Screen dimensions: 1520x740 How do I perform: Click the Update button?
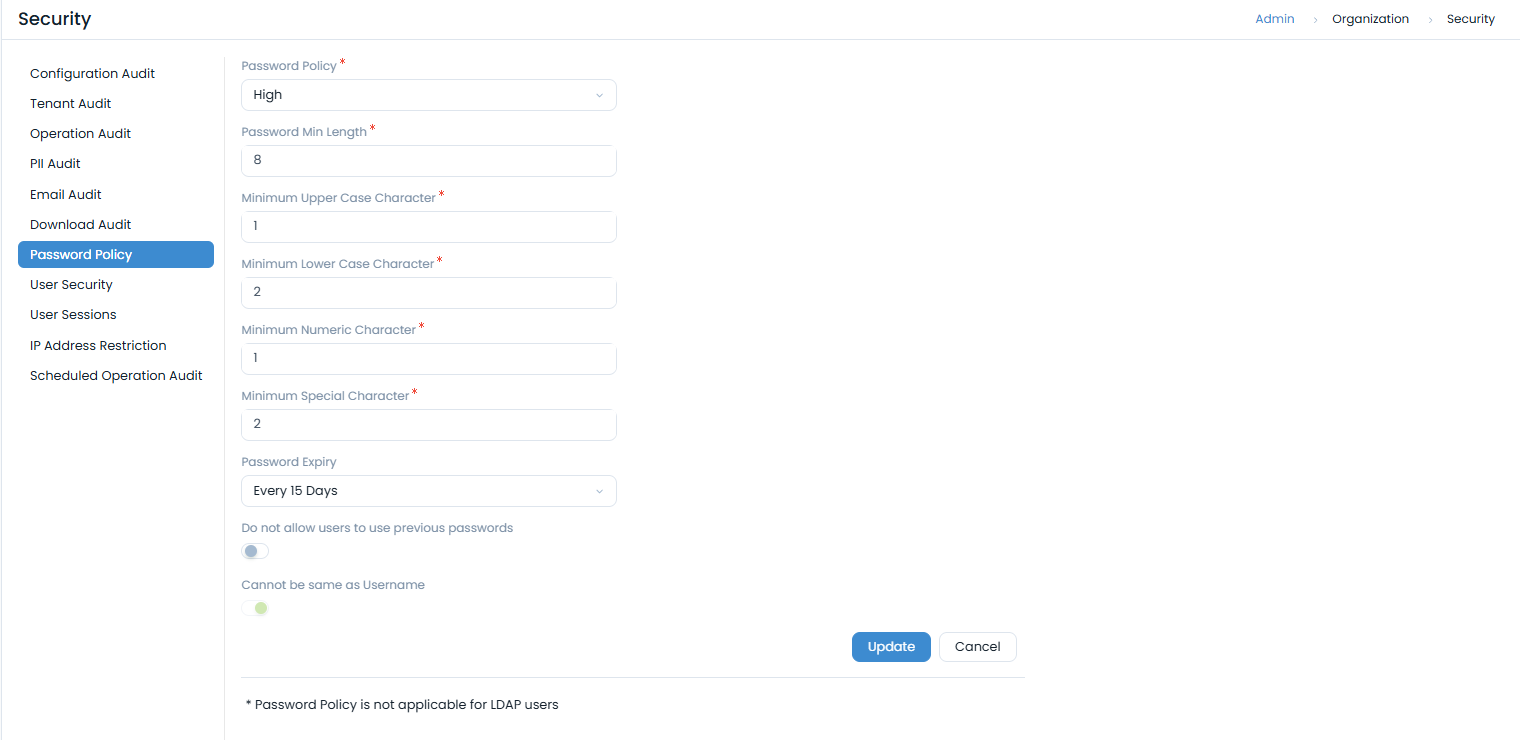click(891, 647)
